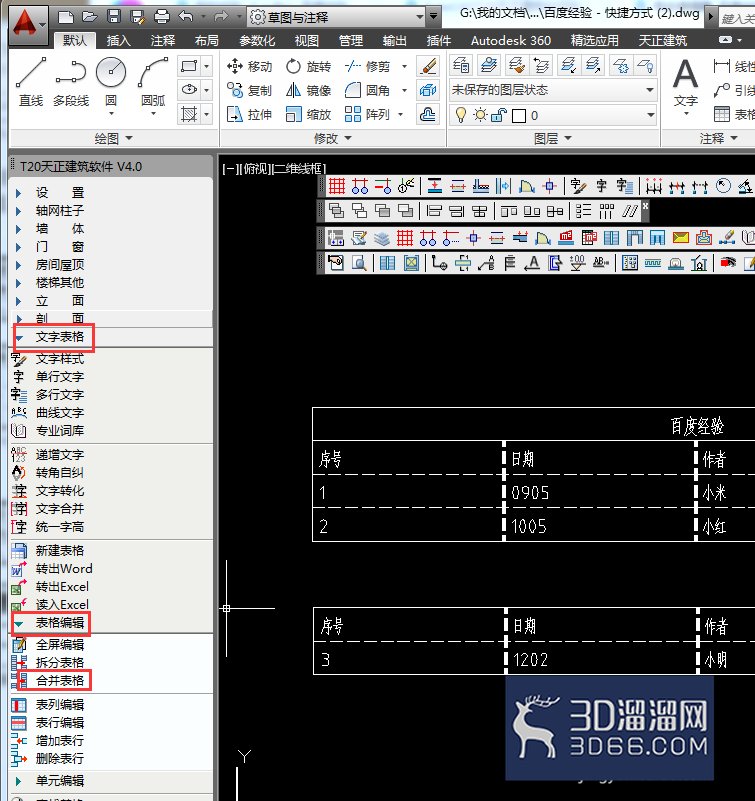Click 删除表行 in the sidebar
Viewport: 755px width, 801px height.
[x=60, y=759]
